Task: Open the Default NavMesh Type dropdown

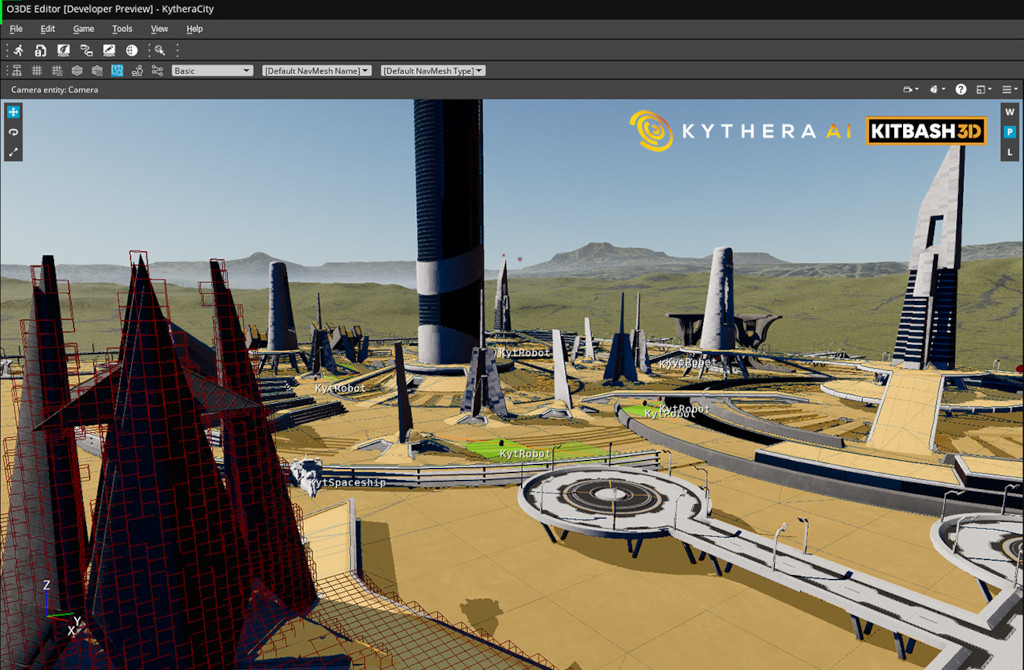Action: pos(432,70)
